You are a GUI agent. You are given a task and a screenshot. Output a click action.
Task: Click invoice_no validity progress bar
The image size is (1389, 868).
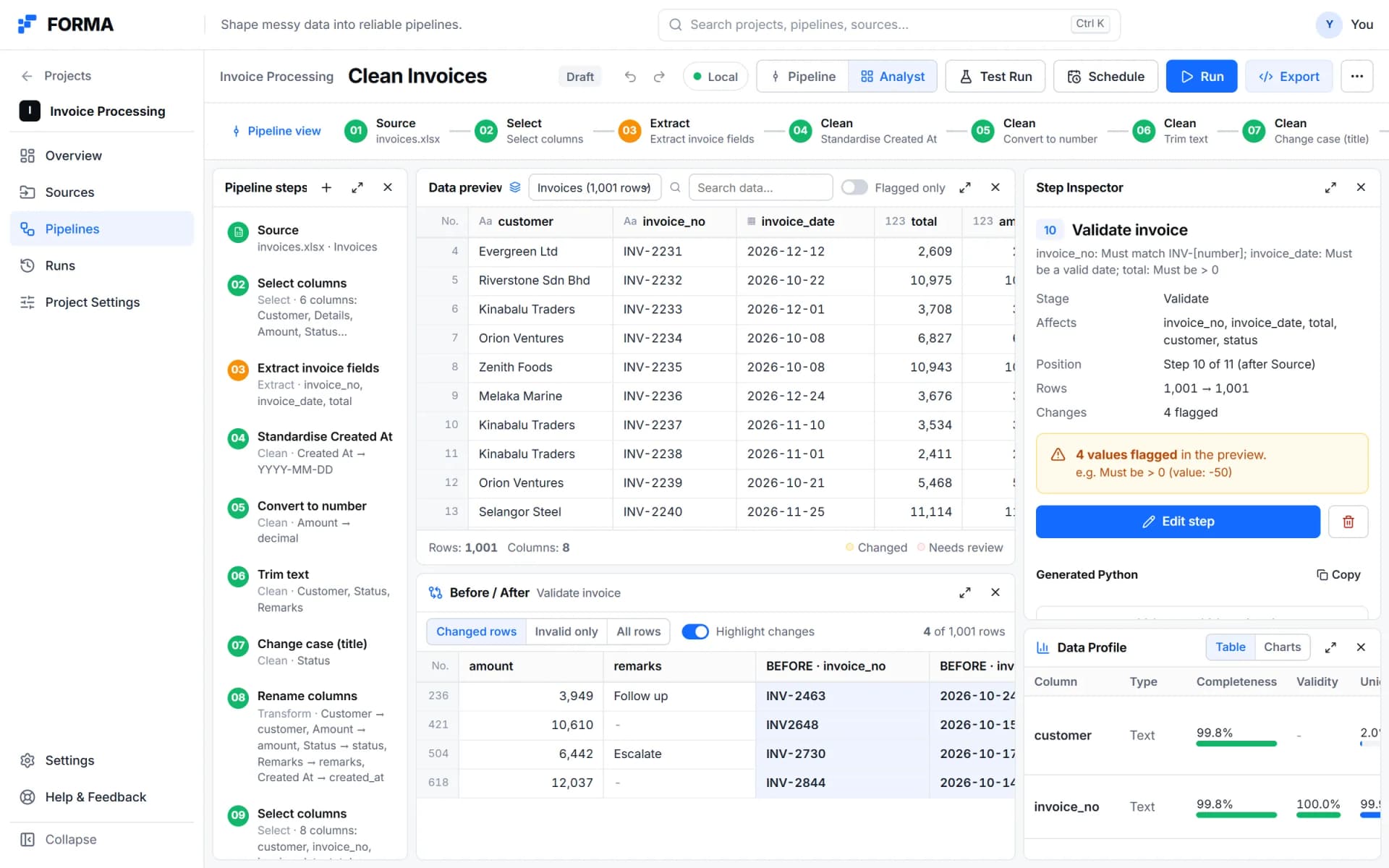point(1318,815)
